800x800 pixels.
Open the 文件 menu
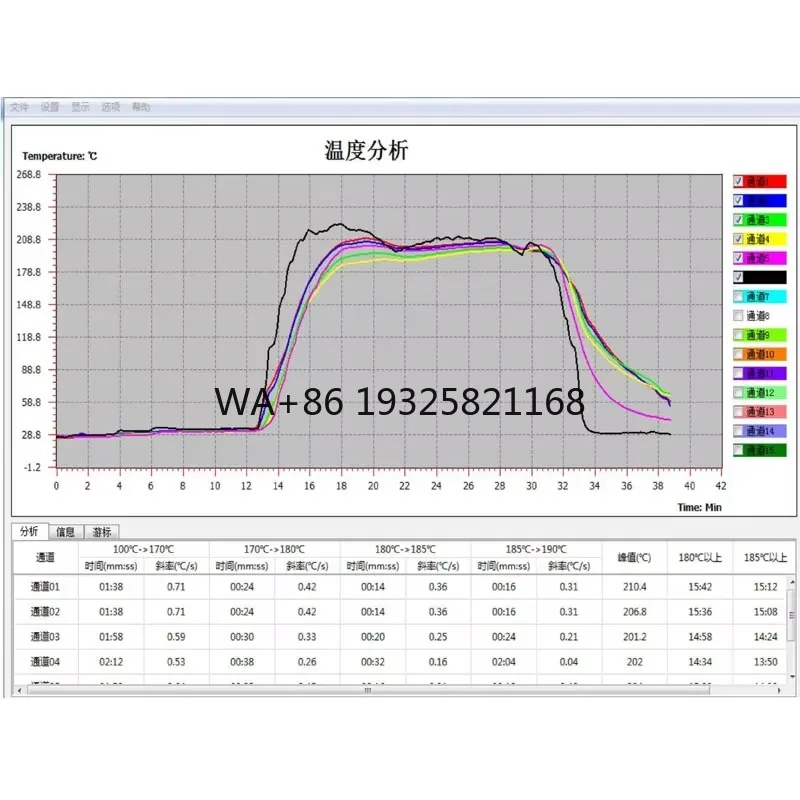click(x=19, y=107)
